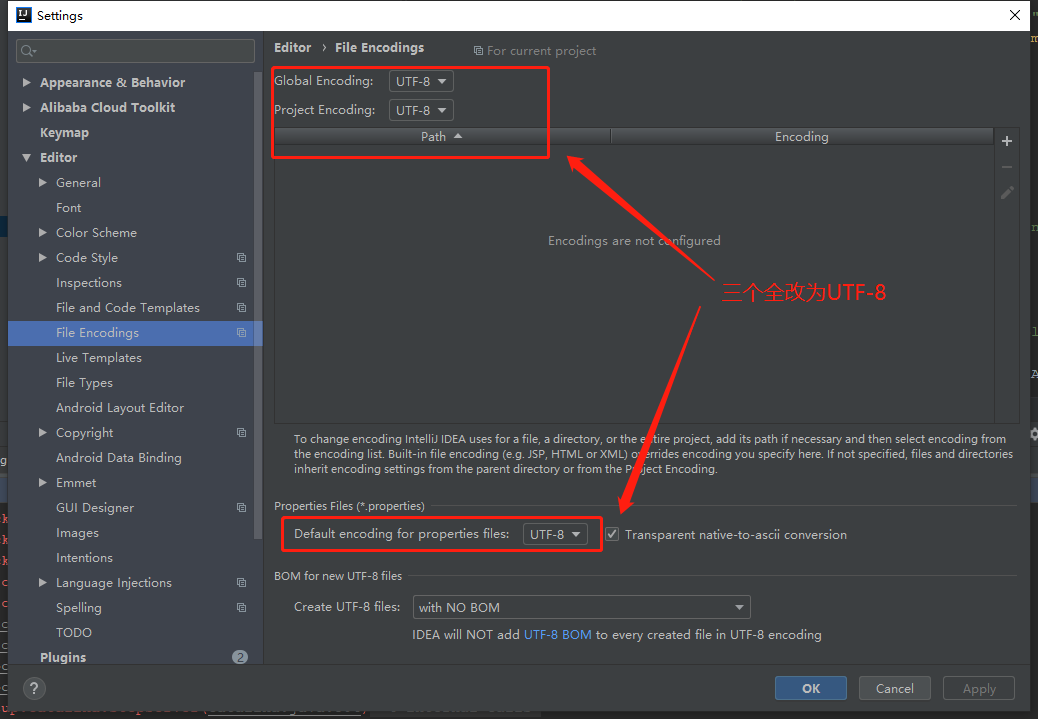Click project-level icon beside File Encodings
Viewport: 1038px width, 719px height.
pos(242,333)
